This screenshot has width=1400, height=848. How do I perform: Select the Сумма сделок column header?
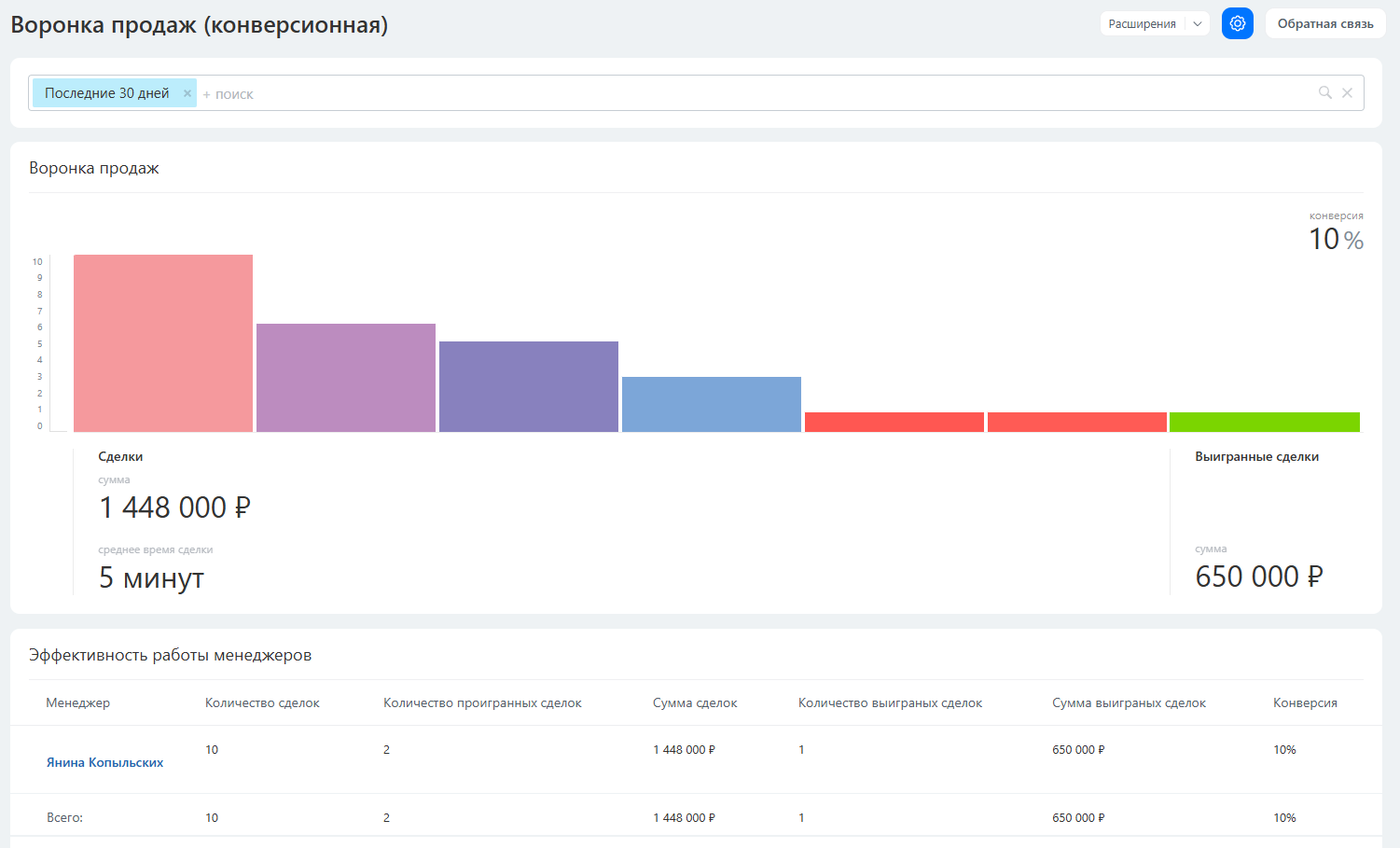click(x=695, y=702)
